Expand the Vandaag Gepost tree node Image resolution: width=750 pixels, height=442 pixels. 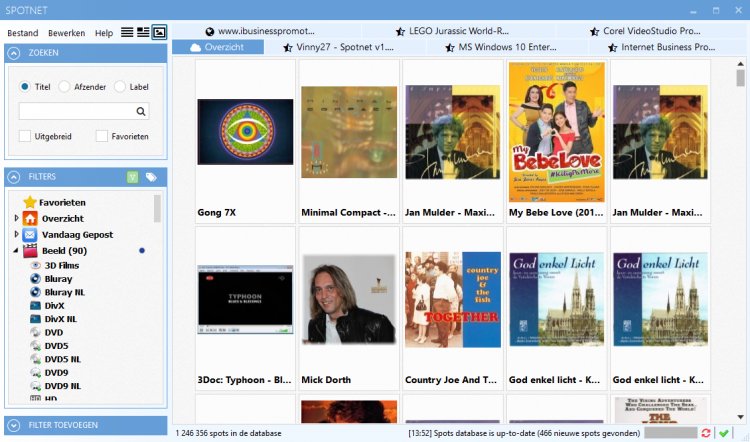[x=16, y=234]
